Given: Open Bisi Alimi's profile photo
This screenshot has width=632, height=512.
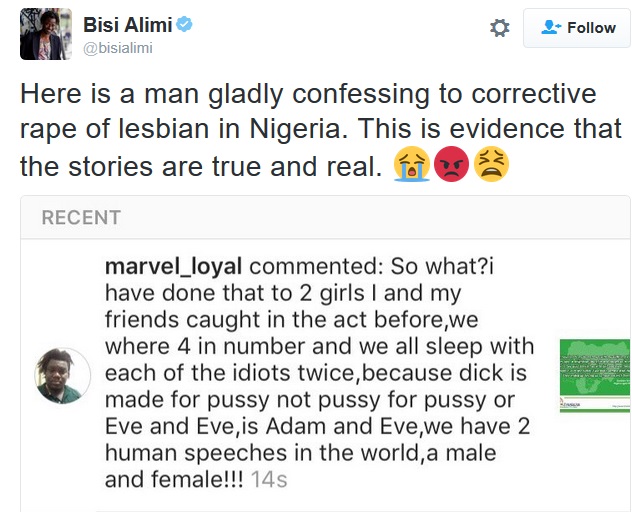Looking at the screenshot, I should click(46, 34).
